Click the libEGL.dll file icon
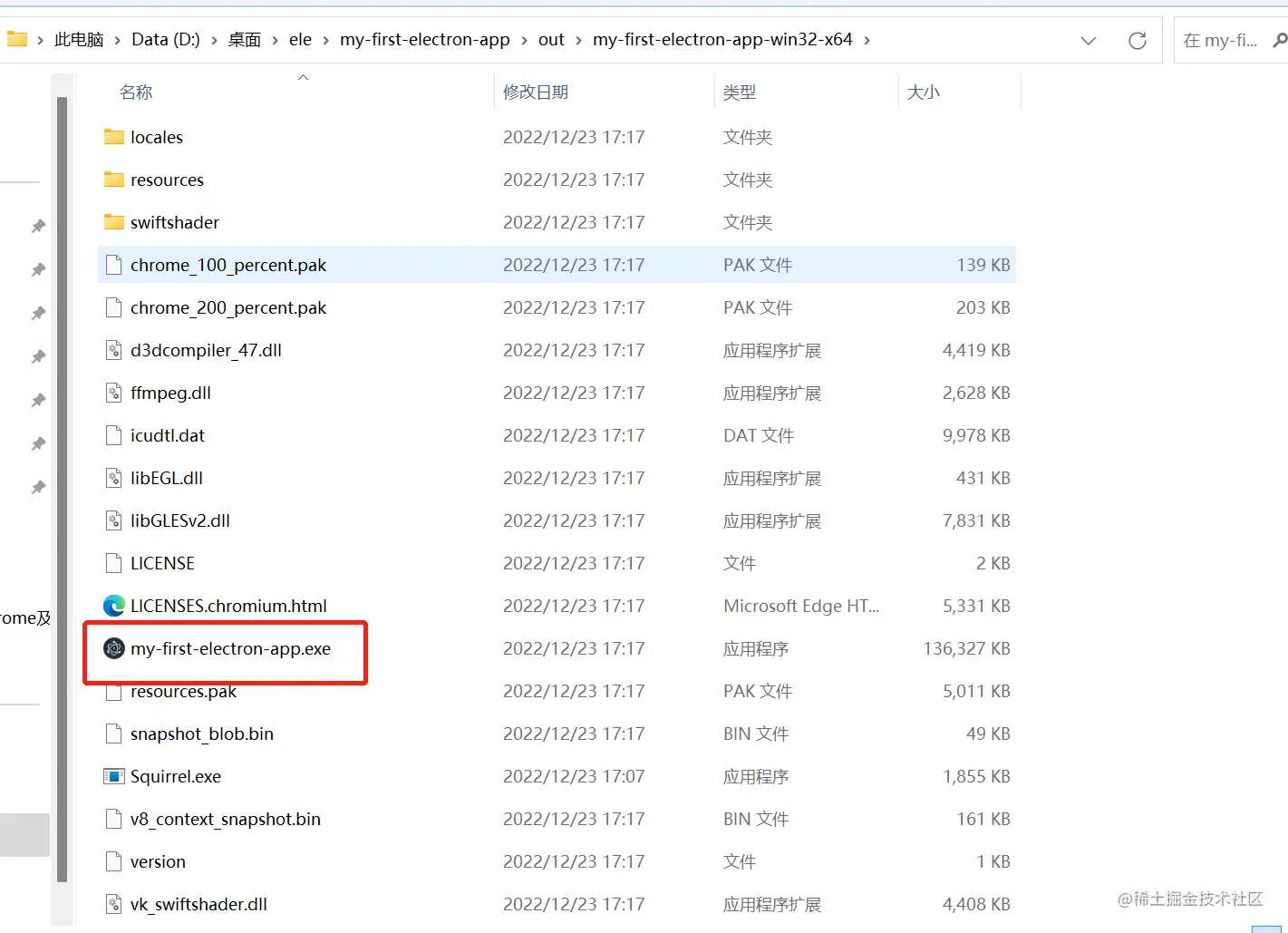This screenshot has width=1288, height=933. 113,478
